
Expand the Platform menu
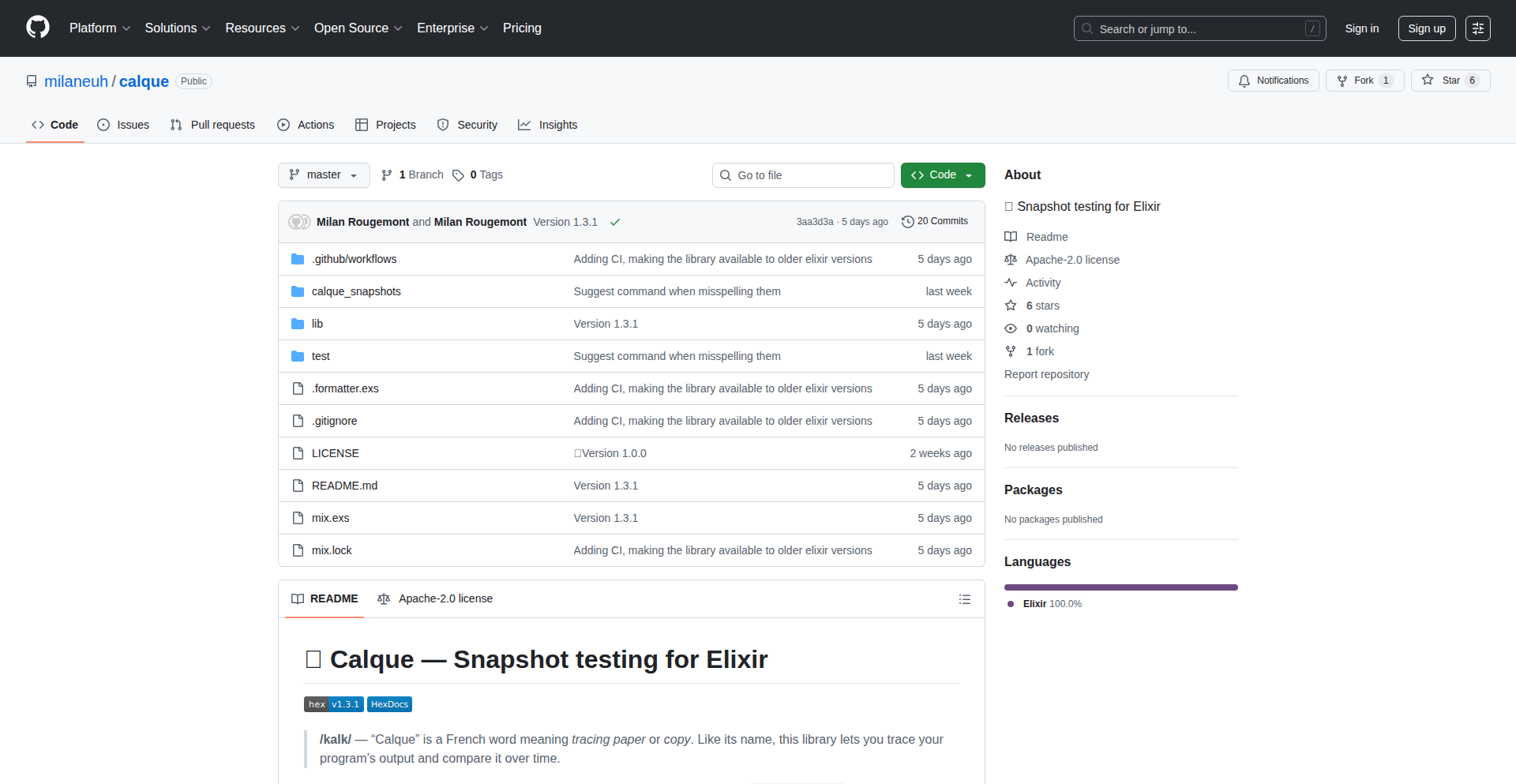(99, 28)
